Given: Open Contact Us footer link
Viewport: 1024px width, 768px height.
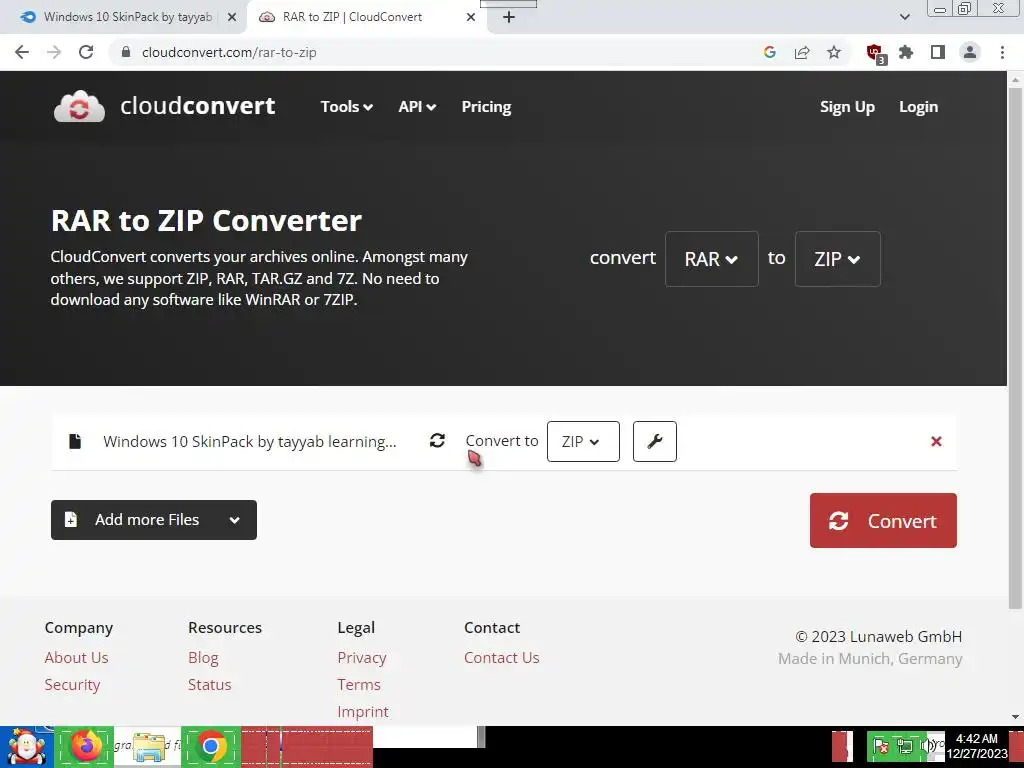Looking at the screenshot, I should (502, 658).
